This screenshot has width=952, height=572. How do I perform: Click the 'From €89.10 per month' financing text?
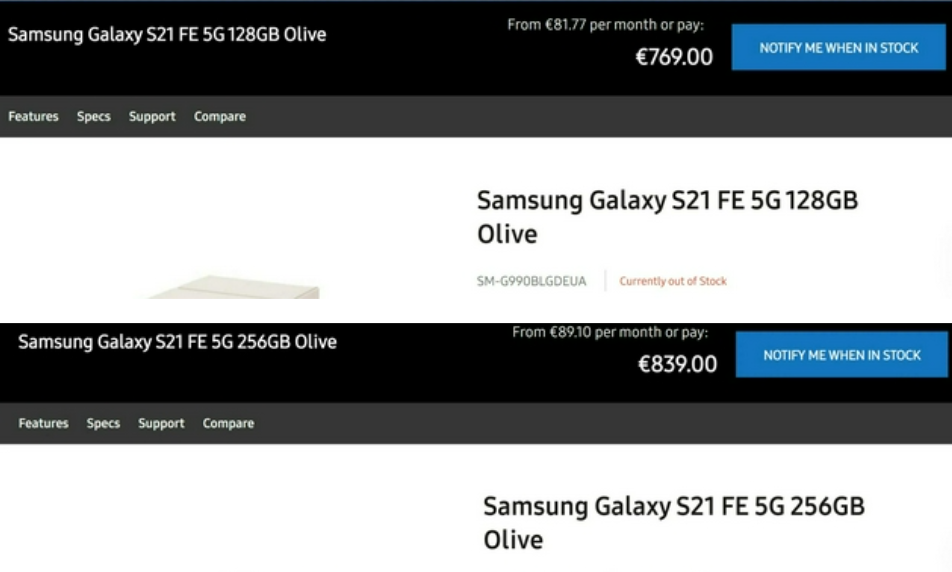610,332
